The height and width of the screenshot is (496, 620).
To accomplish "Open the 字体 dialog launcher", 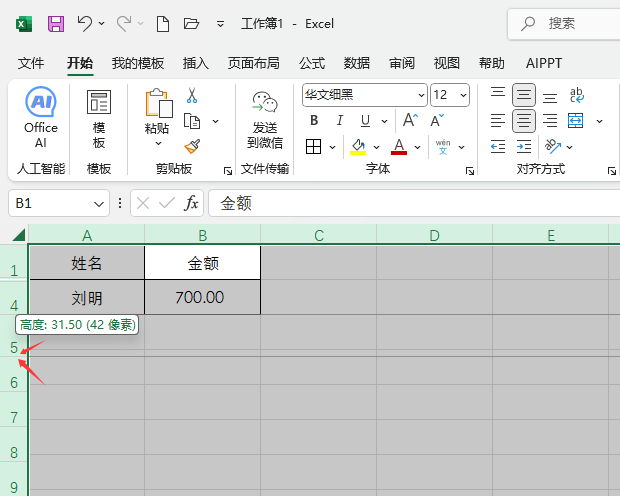I will click(470, 171).
